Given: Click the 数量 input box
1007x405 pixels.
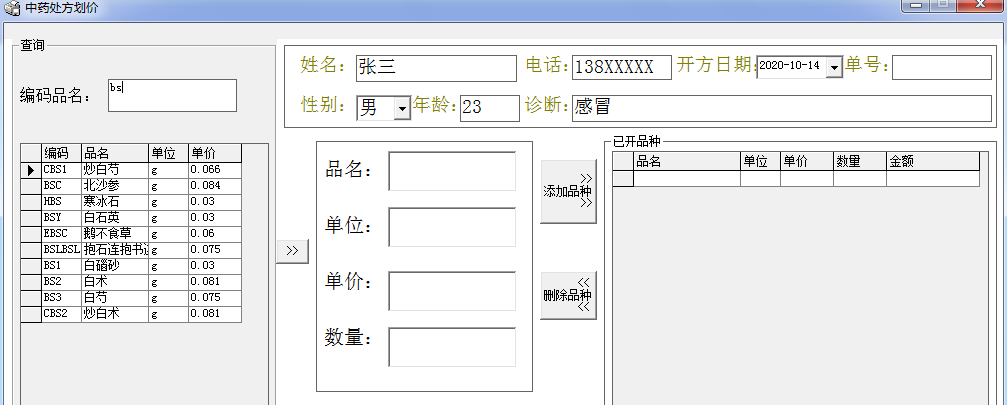Looking at the screenshot, I should click(452, 347).
